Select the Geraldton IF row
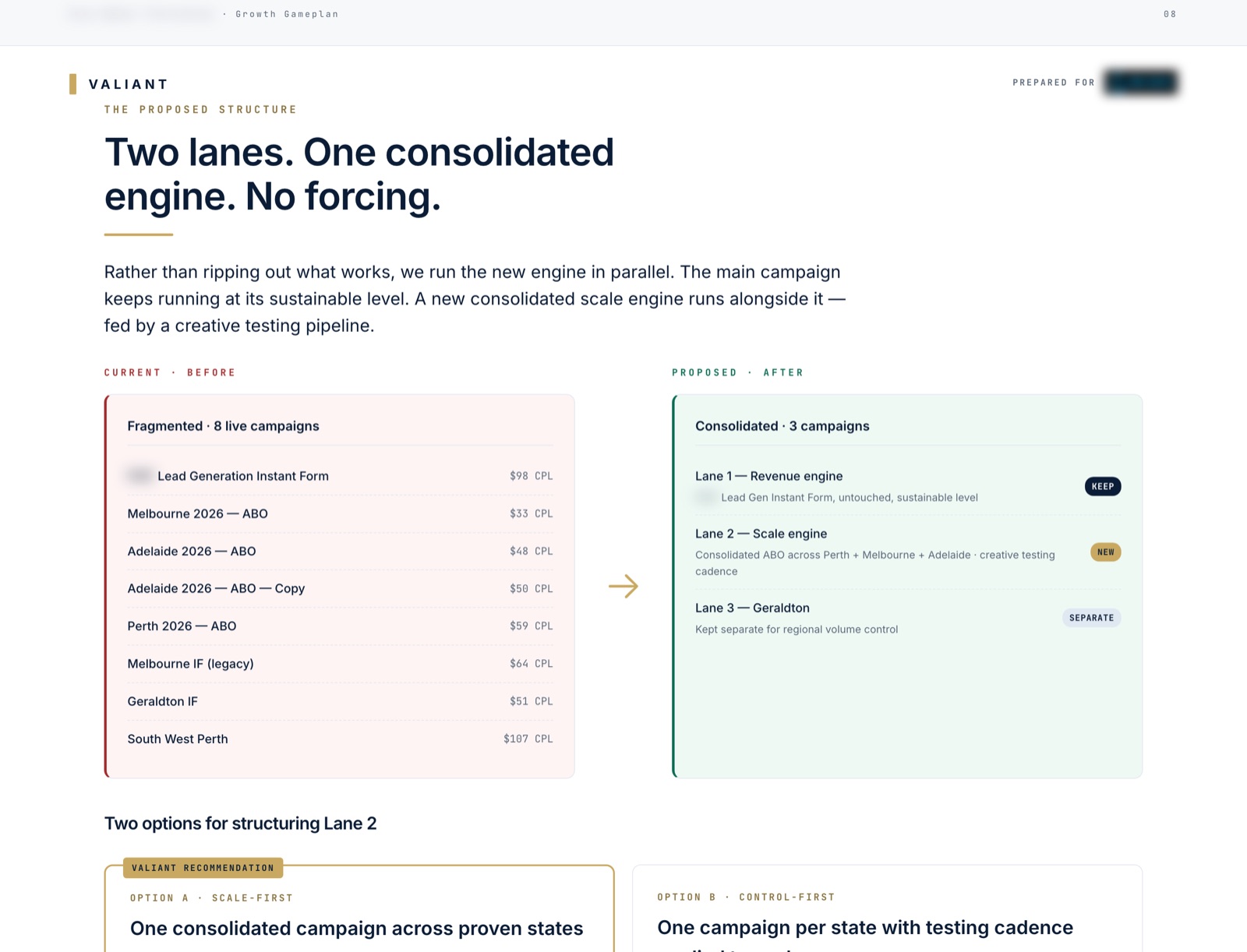 (x=340, y=701)
